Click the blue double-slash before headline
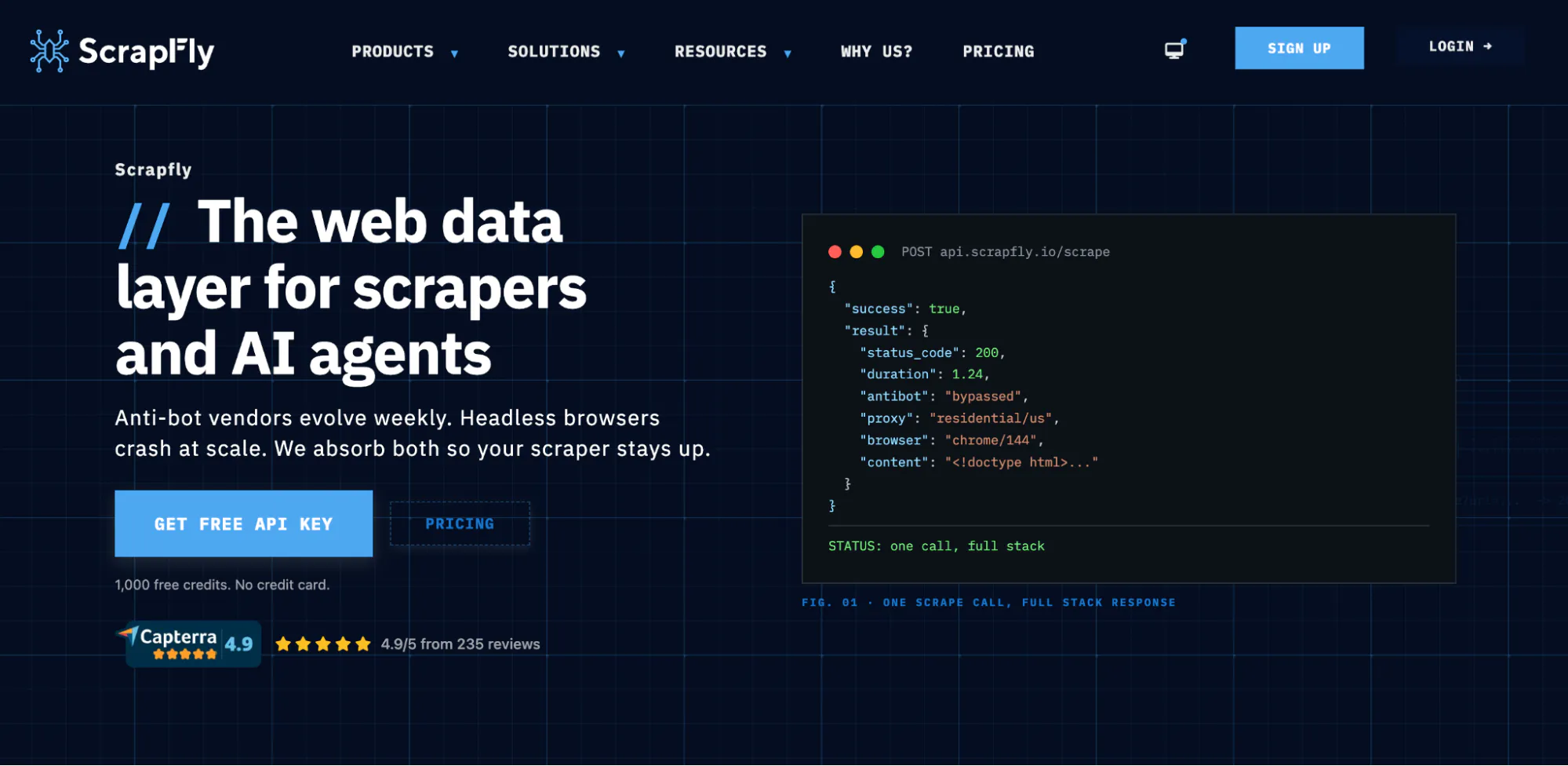Image resolution: width=1568 pixels, height=766 pixels. pos(144,226)
